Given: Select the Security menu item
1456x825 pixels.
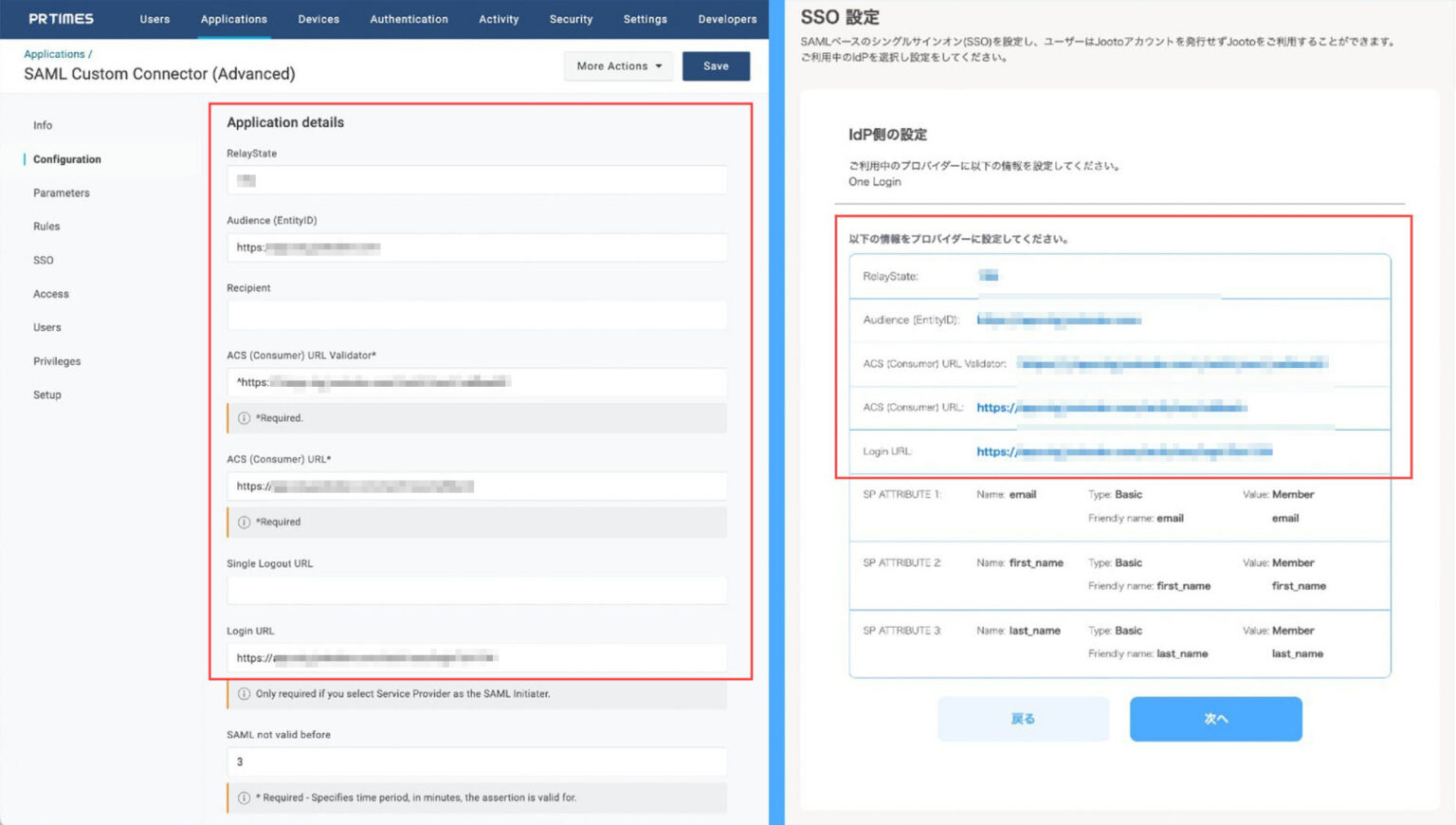Looking at the screenshot, I should [x=571, y=19].
